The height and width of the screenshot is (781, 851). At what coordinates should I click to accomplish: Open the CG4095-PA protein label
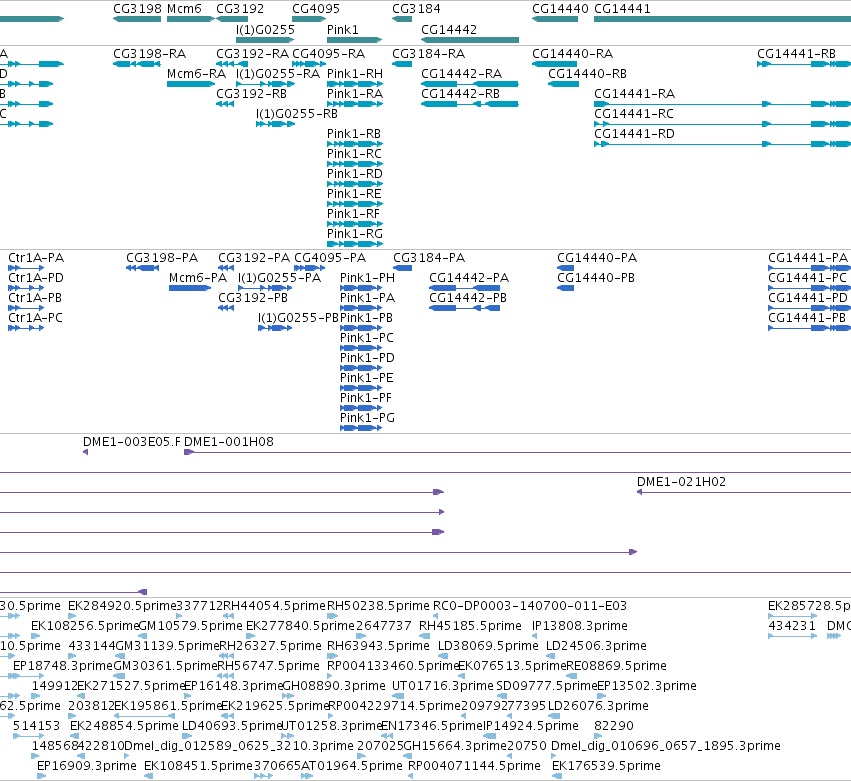(x=330, y=257)
